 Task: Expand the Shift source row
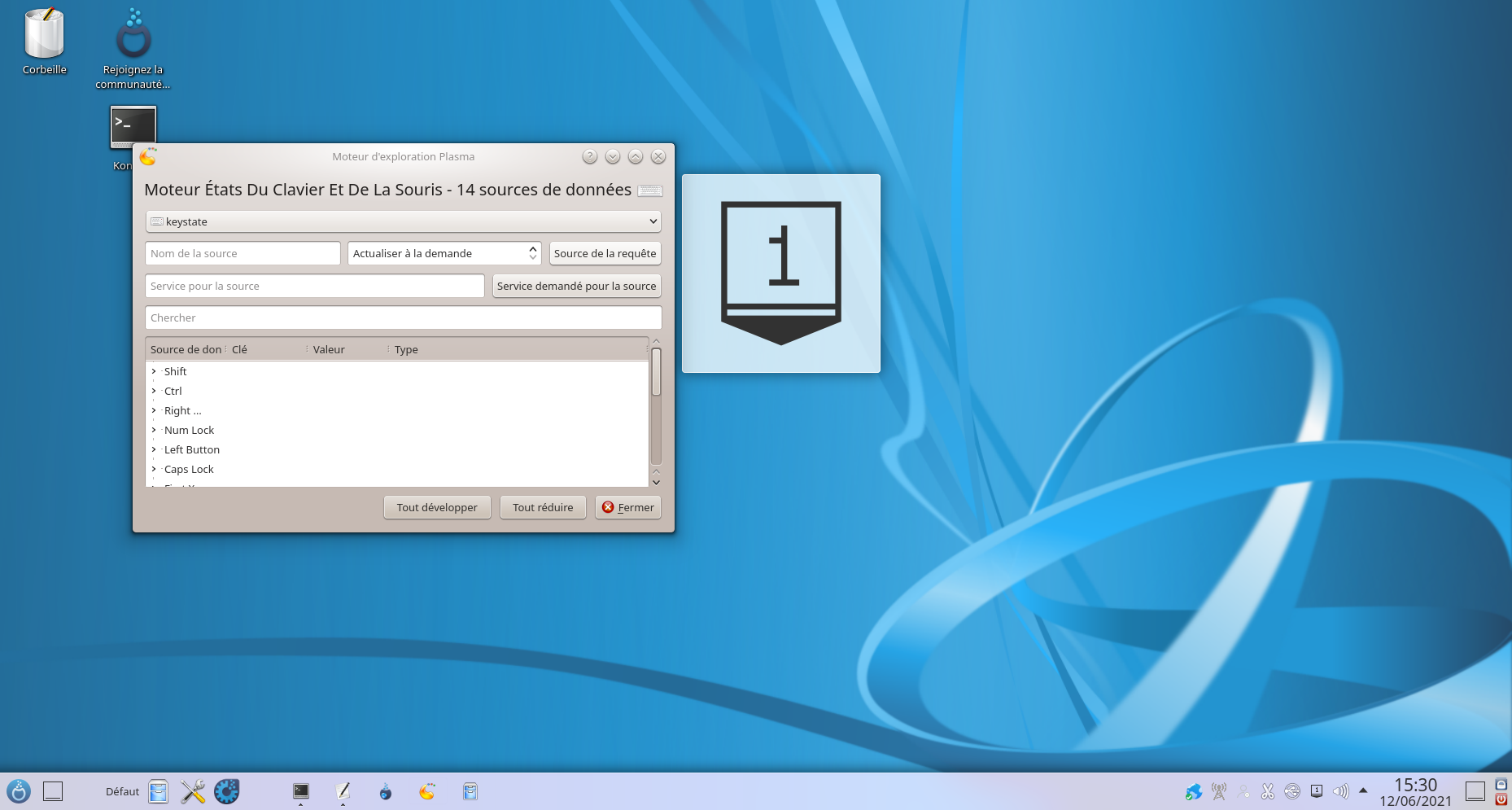(x=154, y=371)
